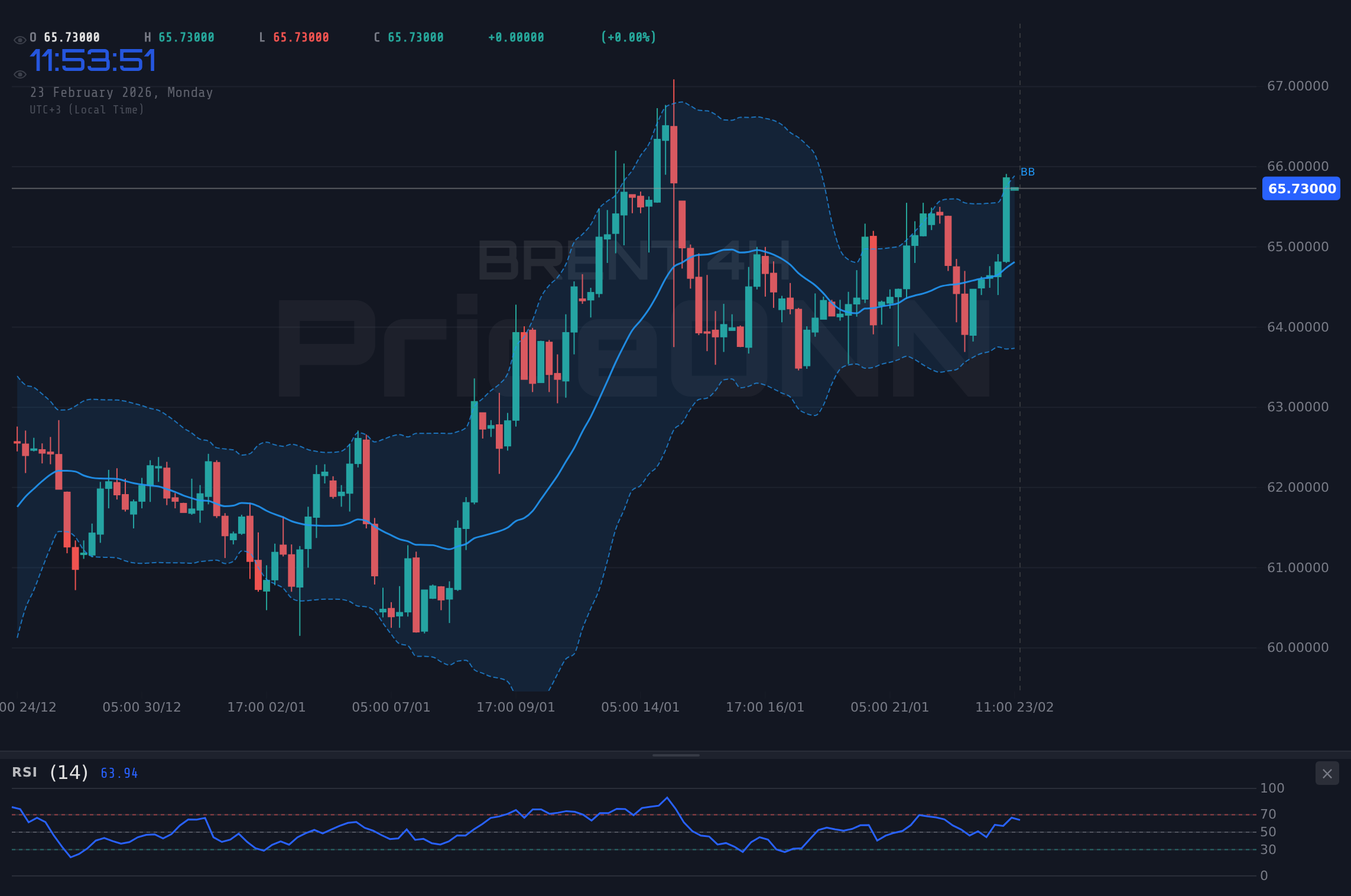
Task: Click the 67.00000 price axis label
Action: pos(1298,86)
